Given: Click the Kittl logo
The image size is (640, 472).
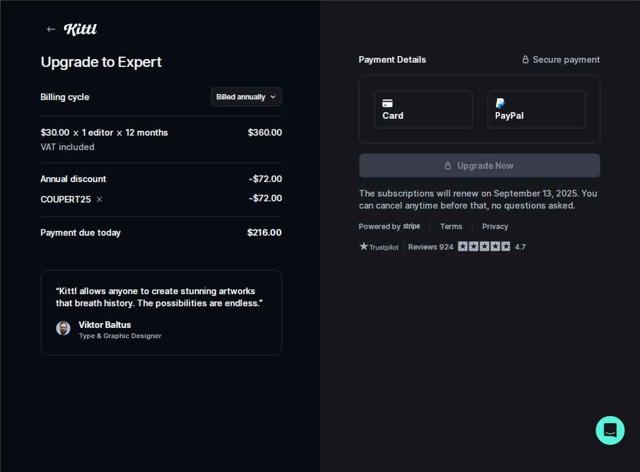Looking at the screenshot, I should 80,29.
